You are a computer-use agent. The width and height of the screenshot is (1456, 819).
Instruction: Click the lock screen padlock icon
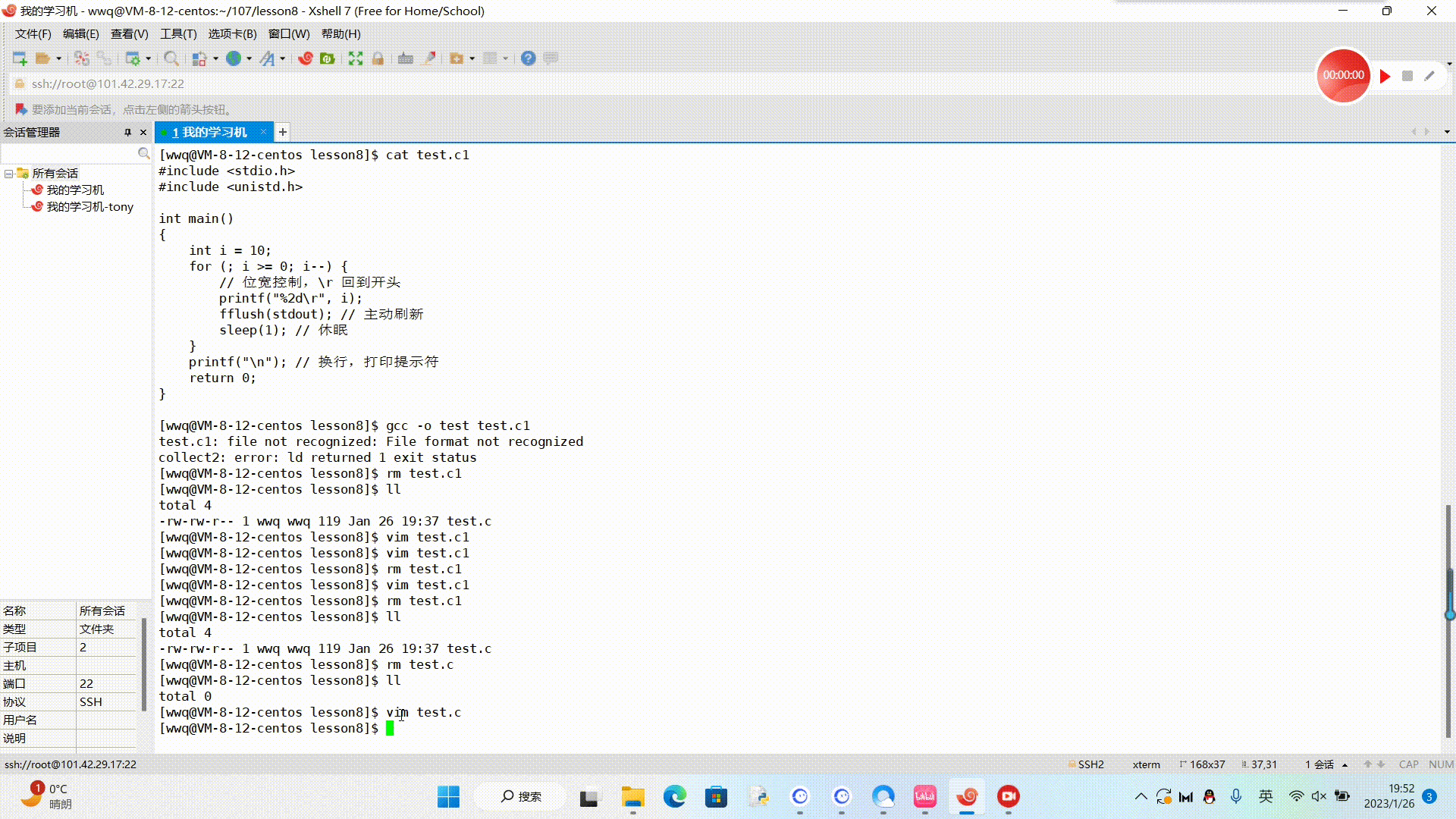click(x=378, y=58)
